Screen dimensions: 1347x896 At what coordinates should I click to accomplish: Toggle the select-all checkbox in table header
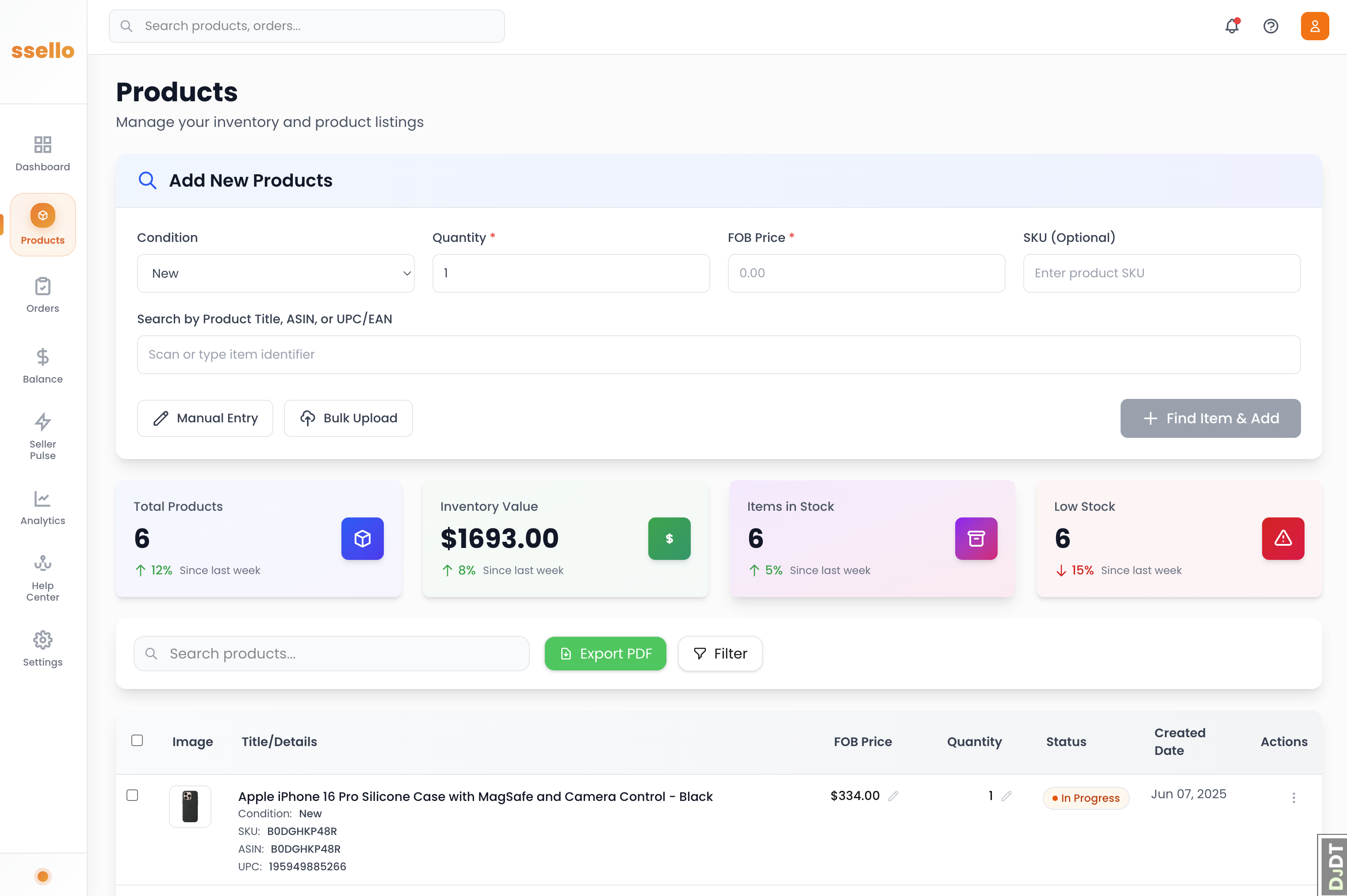(x=137, y=741)
